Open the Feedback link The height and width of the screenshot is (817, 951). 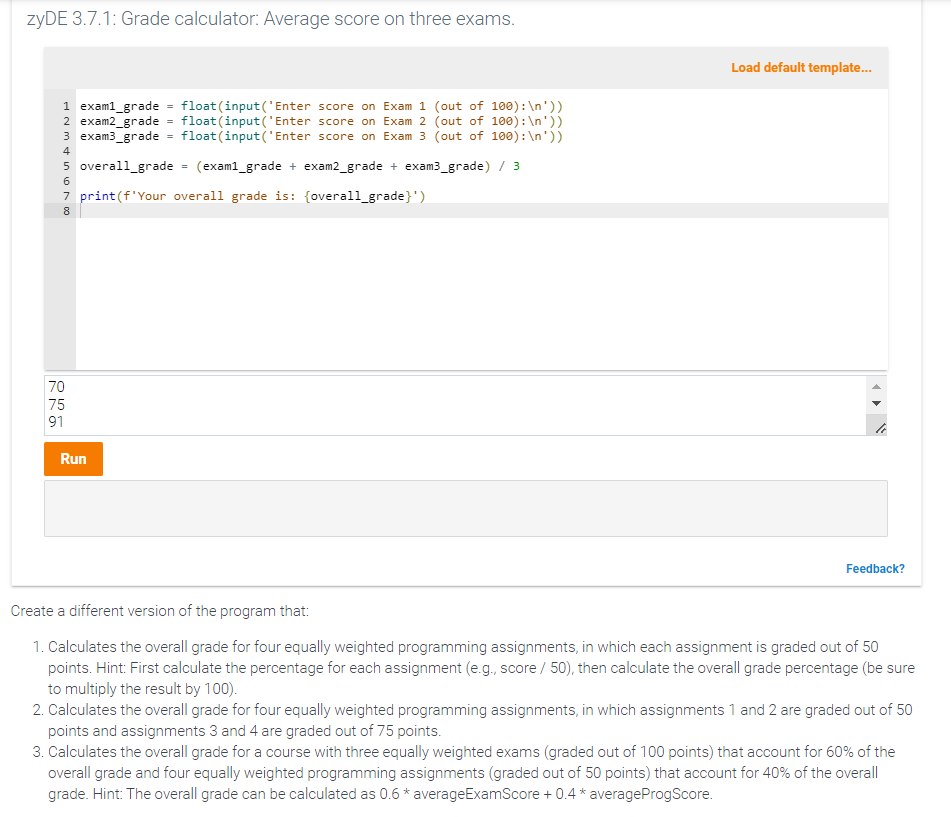(x=874, y=568)
